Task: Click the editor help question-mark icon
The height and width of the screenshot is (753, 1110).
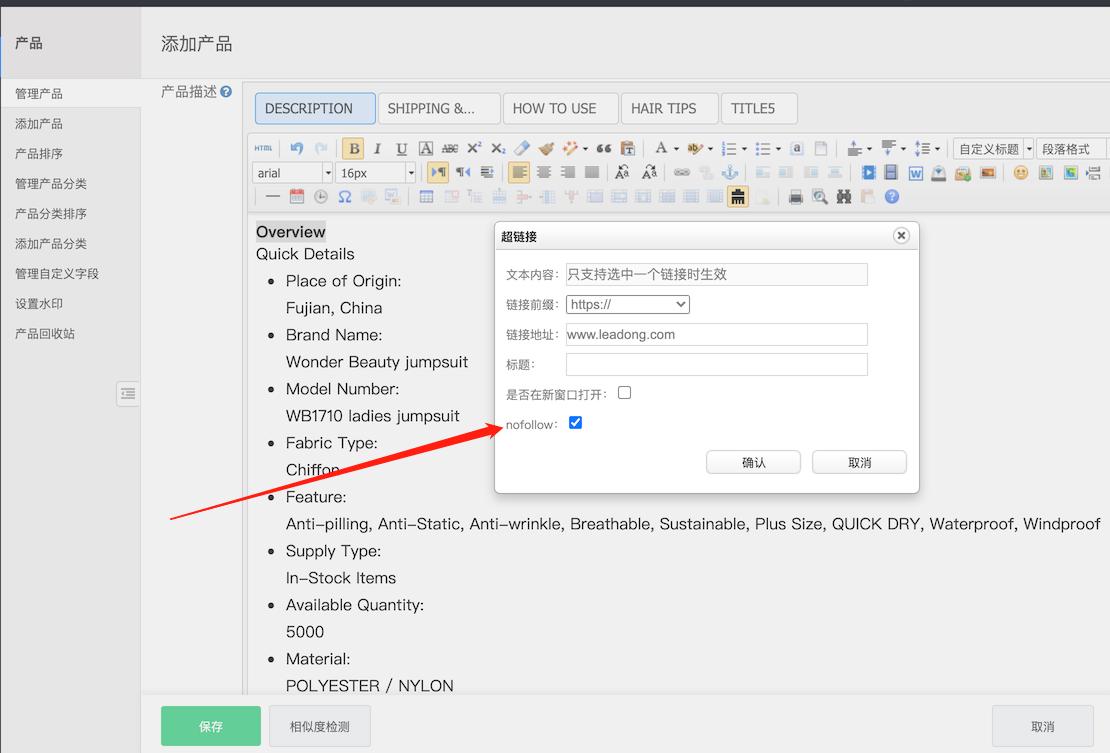Action: click(x=891, y=197)
